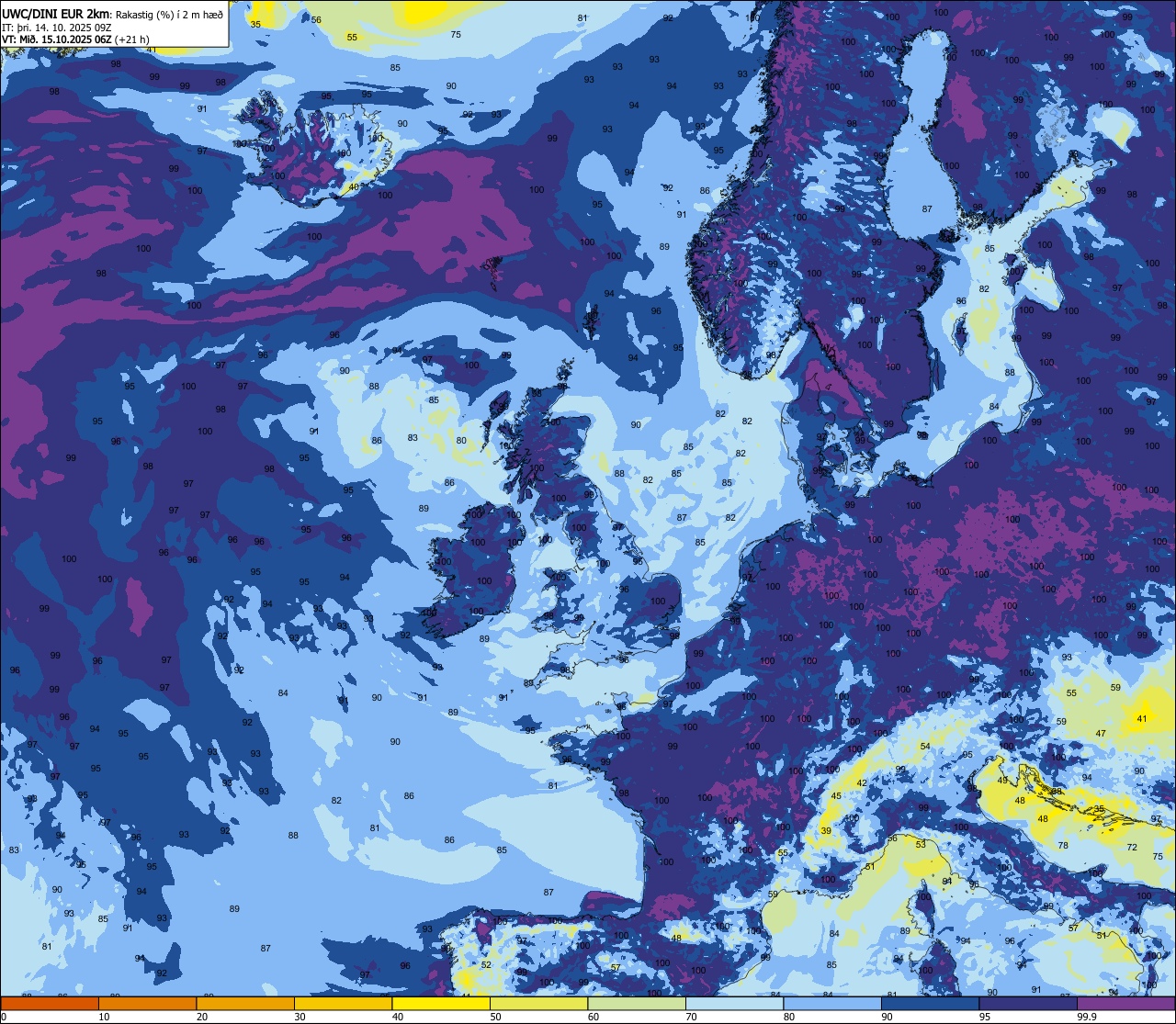The height and width of the screenshot is (1024, 1176).
Task: Click the 50–60 pale yellow legend swatch
Action: 538,1003
